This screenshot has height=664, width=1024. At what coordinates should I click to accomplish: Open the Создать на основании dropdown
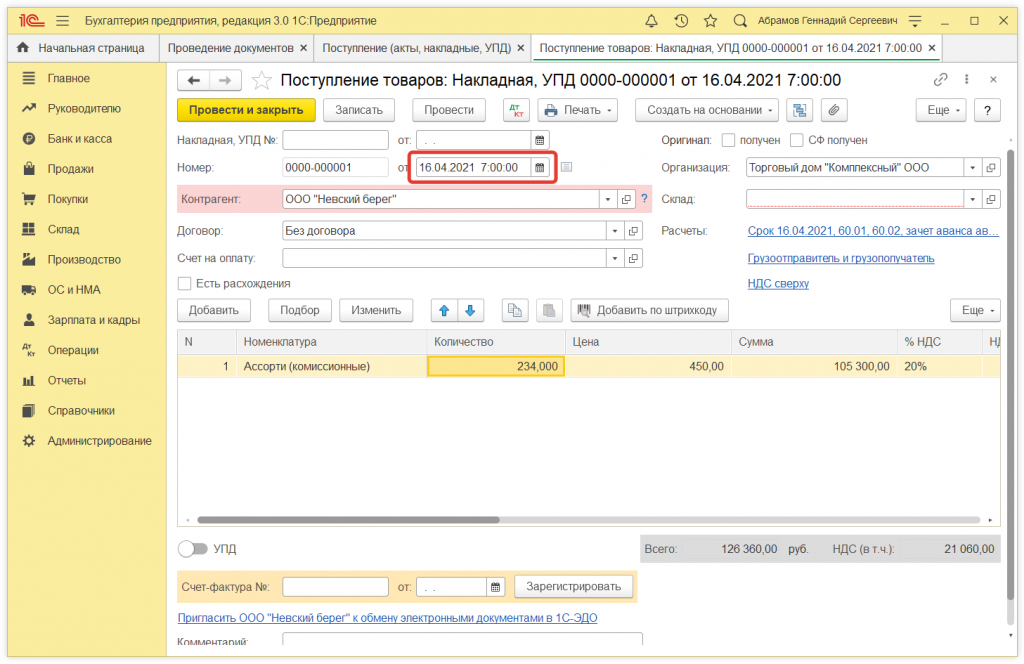[711, 110]
